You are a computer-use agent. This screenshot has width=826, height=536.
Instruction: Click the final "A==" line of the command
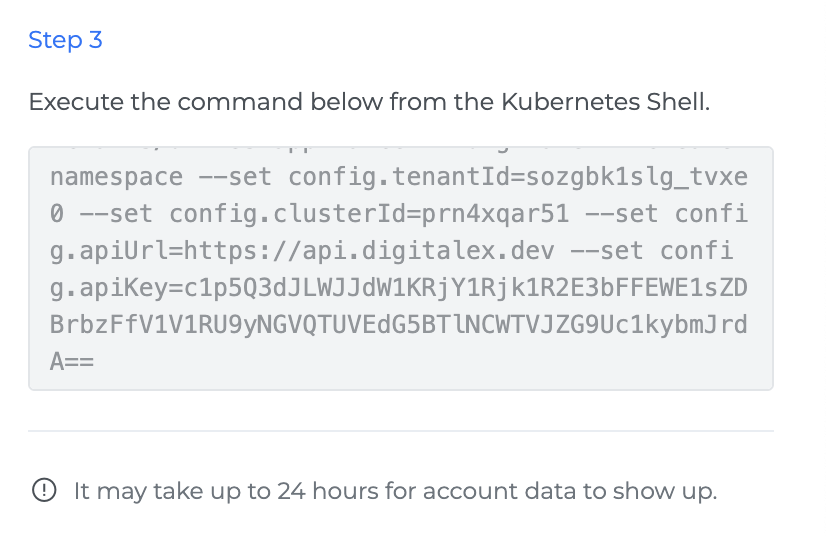(71, 362)
